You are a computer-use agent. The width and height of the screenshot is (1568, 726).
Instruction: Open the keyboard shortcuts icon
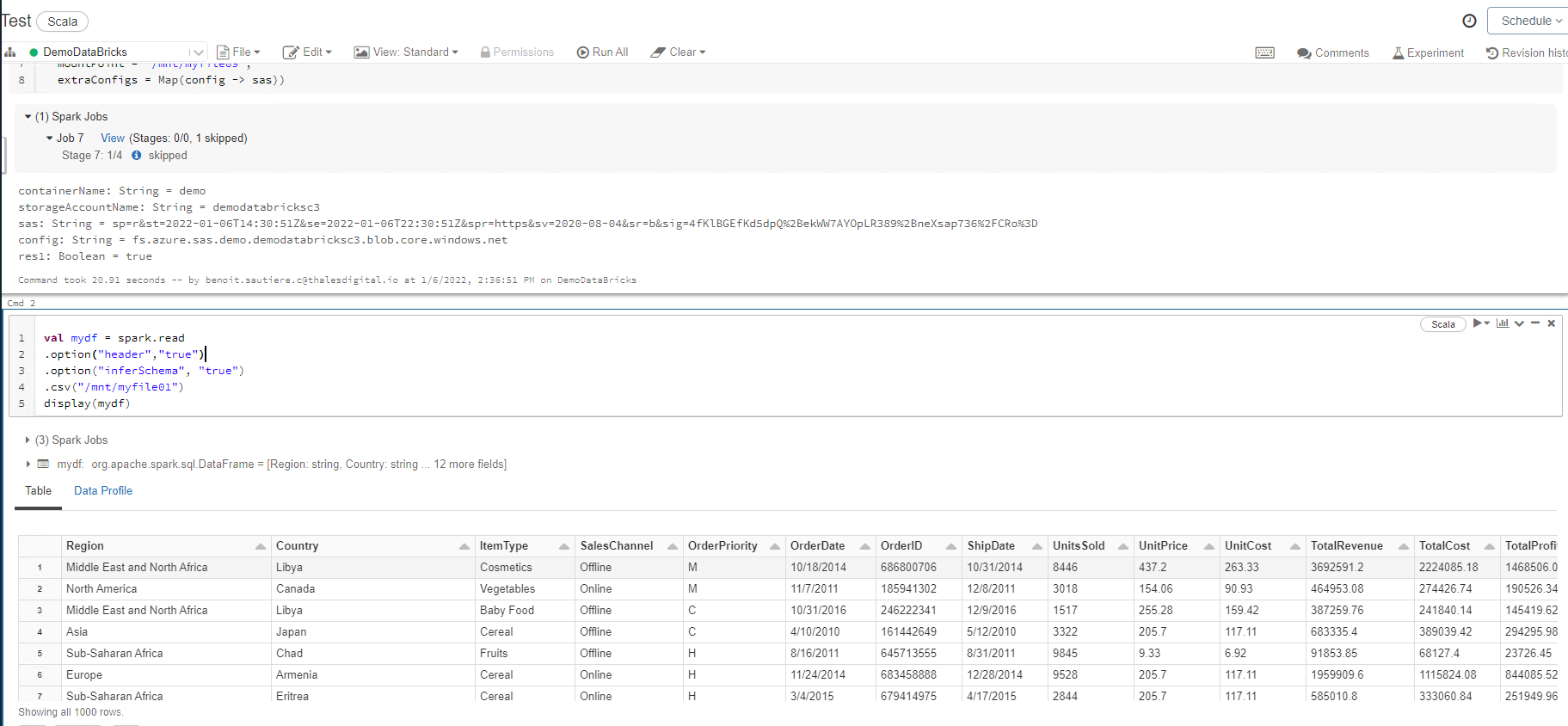coord(1264,52)
